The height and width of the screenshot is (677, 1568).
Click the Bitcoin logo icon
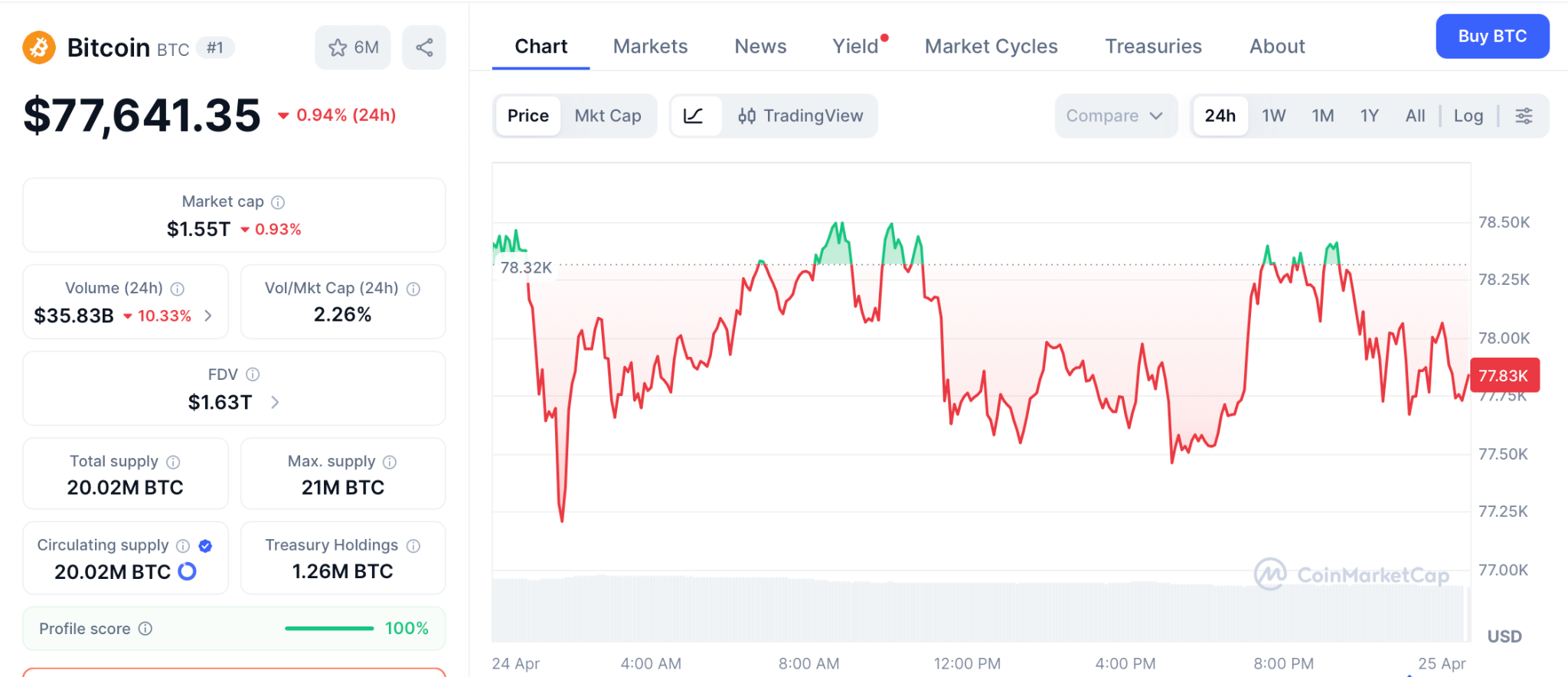pos(39,47)
